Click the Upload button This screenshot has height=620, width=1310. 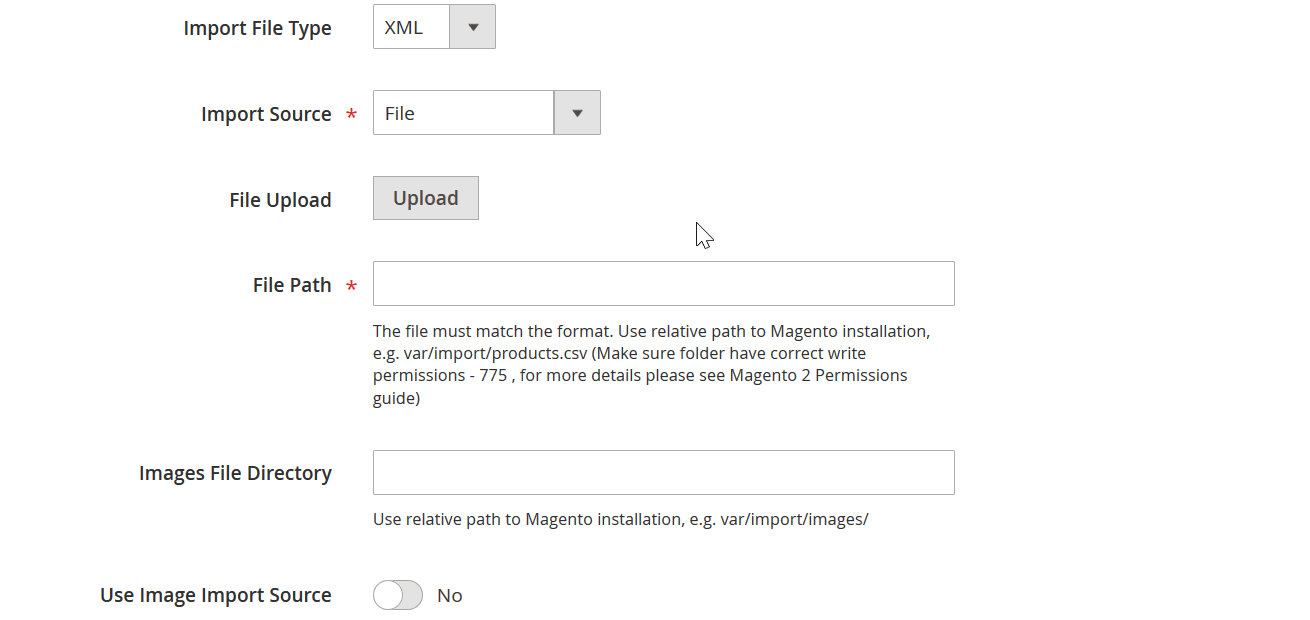click(426, 198)
